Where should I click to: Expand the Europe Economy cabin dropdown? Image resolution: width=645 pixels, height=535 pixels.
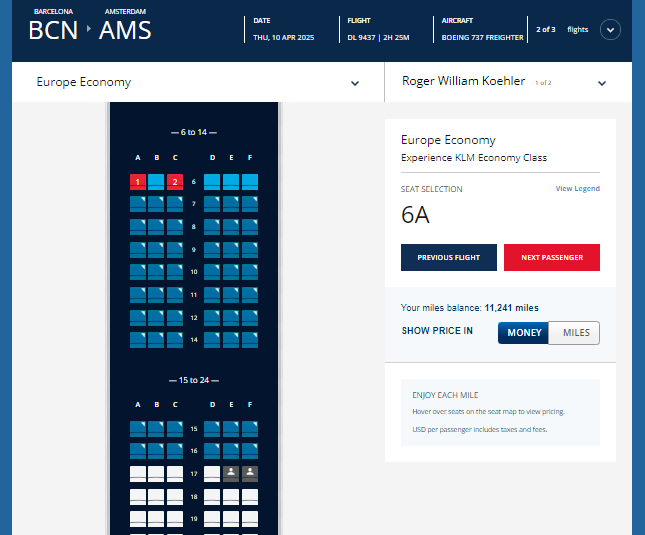coord(354,83)
